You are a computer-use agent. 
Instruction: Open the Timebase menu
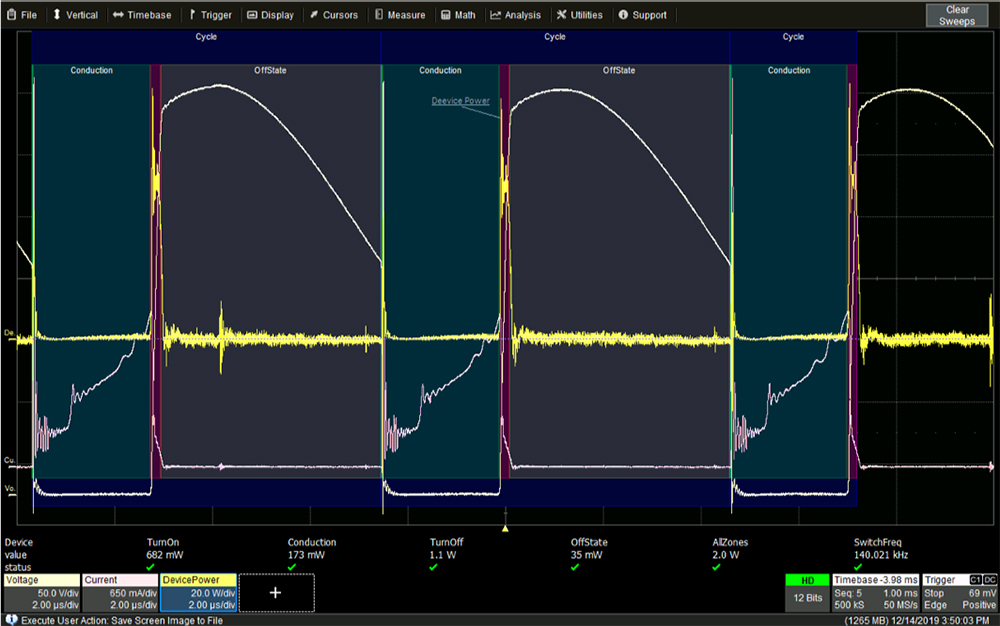tap(142, 15)
